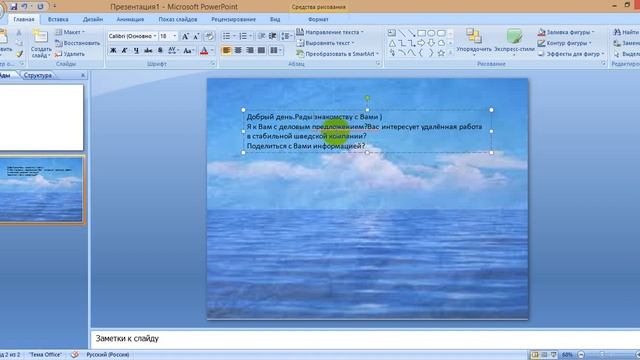Choose the rounded rectangle shape
This screenshot has height=360, width=640.
(x=441, y=33)
